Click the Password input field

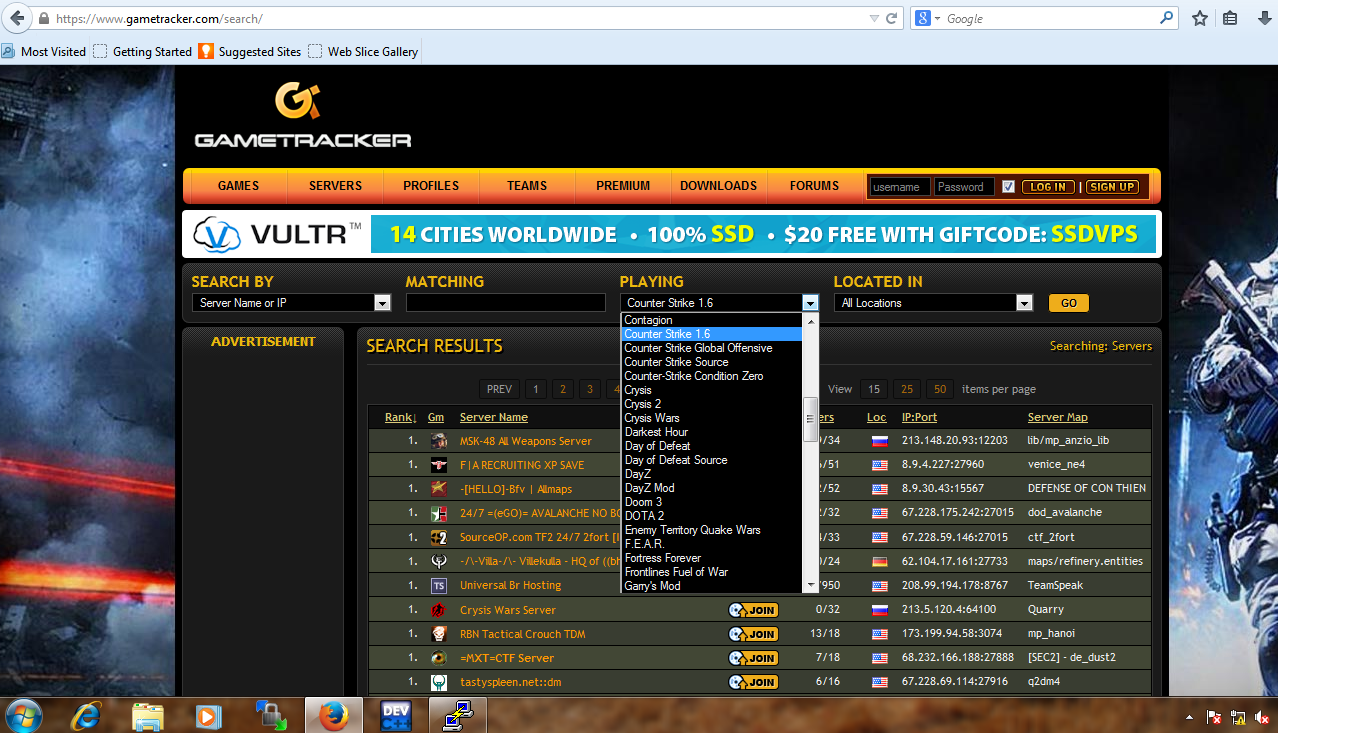pyautogui.click(x=964, y=187)
